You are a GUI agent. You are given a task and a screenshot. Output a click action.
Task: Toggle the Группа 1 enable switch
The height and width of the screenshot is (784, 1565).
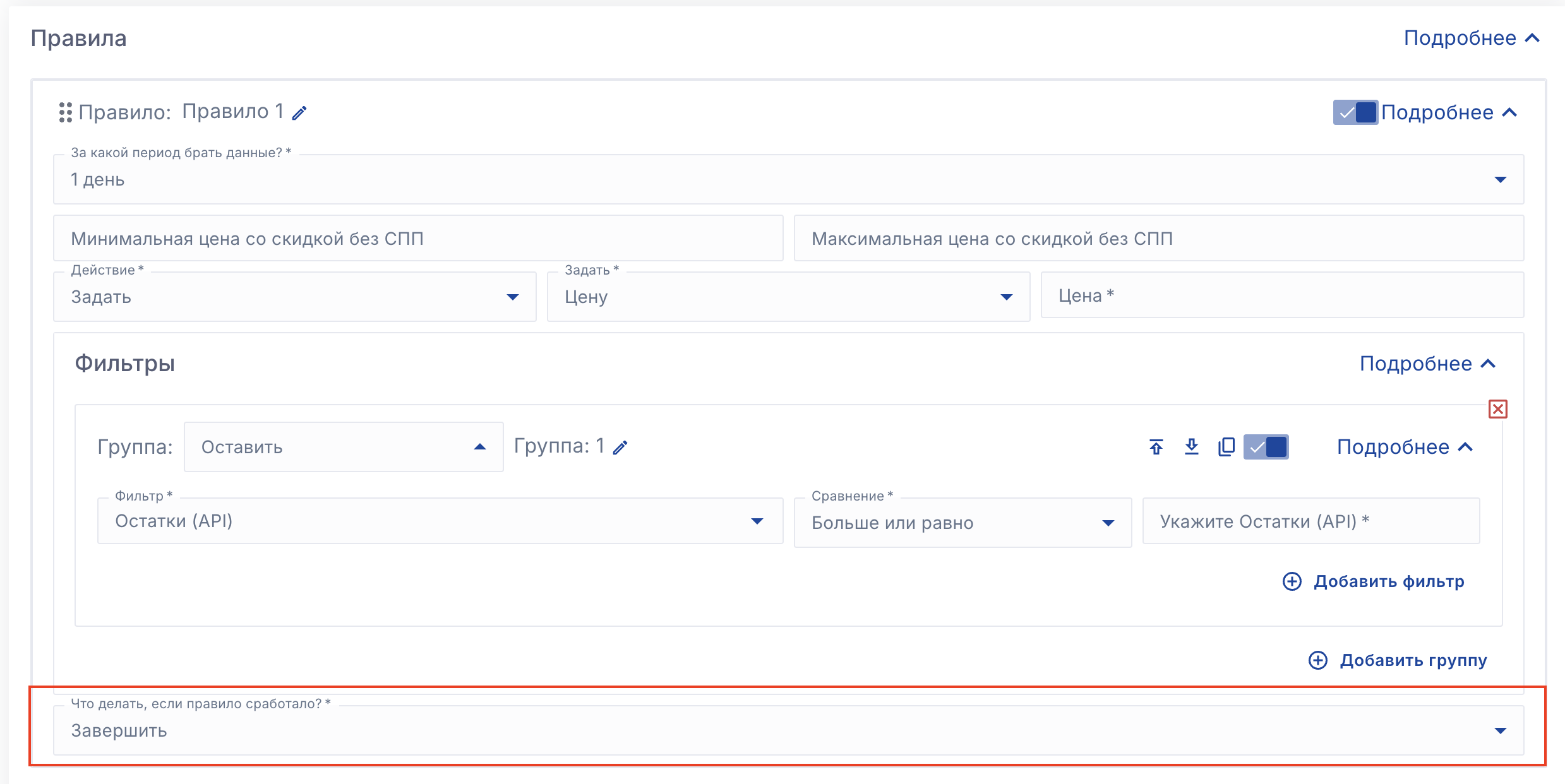1266,447
